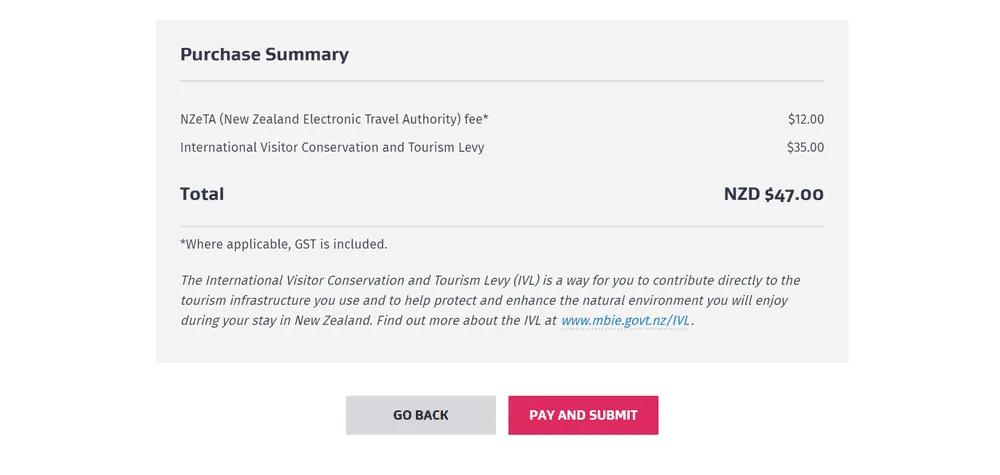Click the GO BACK button
The width and height of the screenshot is (1000, 475).
[x=420, y=415]
